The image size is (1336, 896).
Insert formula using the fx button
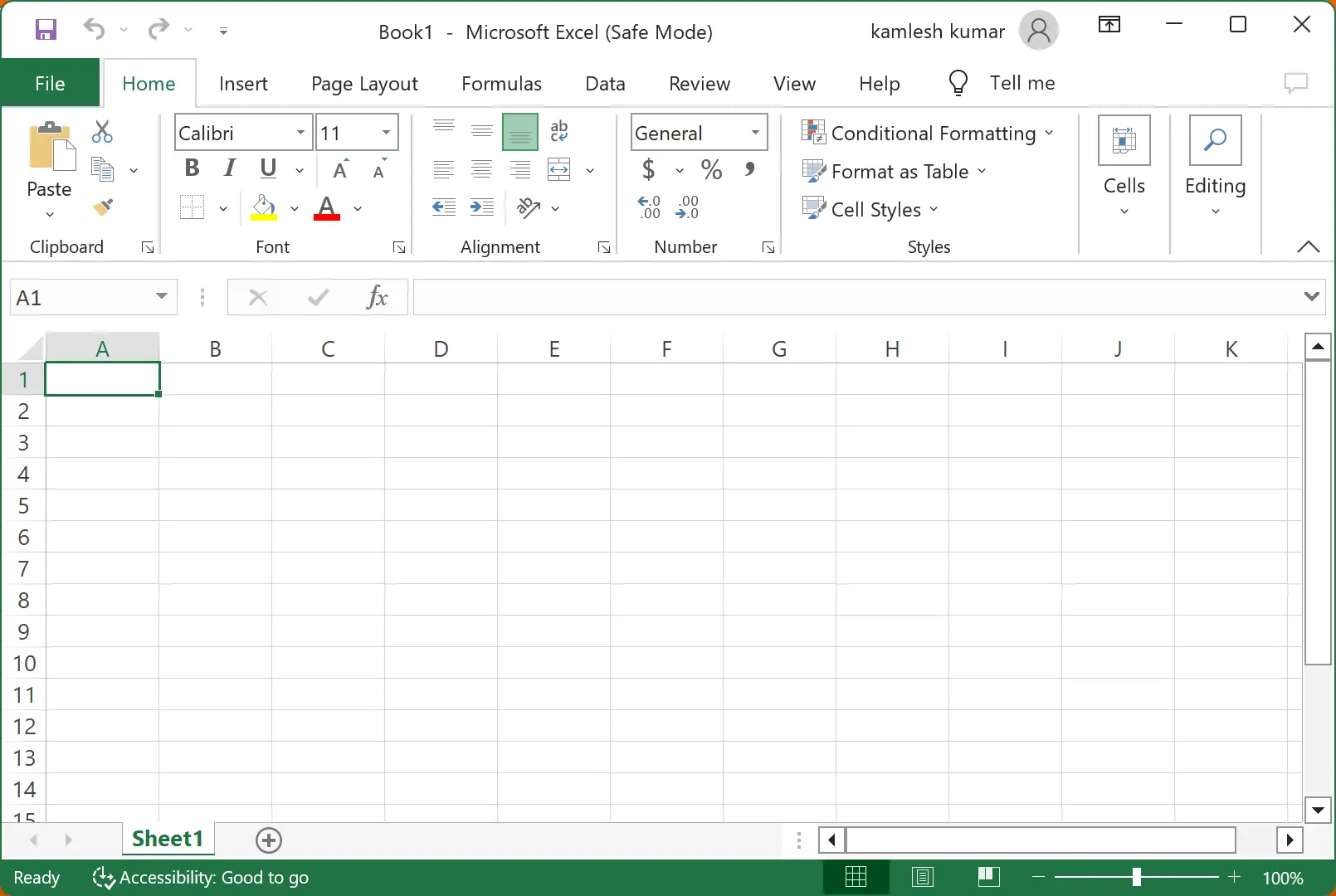pos(378,297)
